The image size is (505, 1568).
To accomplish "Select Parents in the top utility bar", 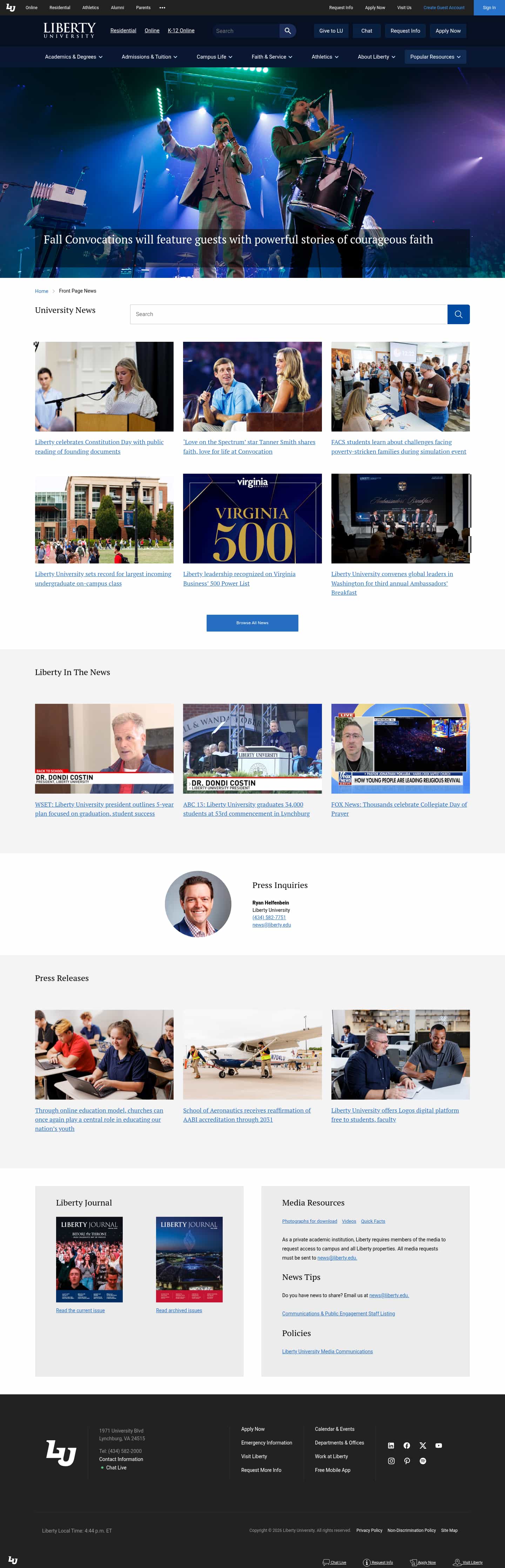I will point(143,8).
